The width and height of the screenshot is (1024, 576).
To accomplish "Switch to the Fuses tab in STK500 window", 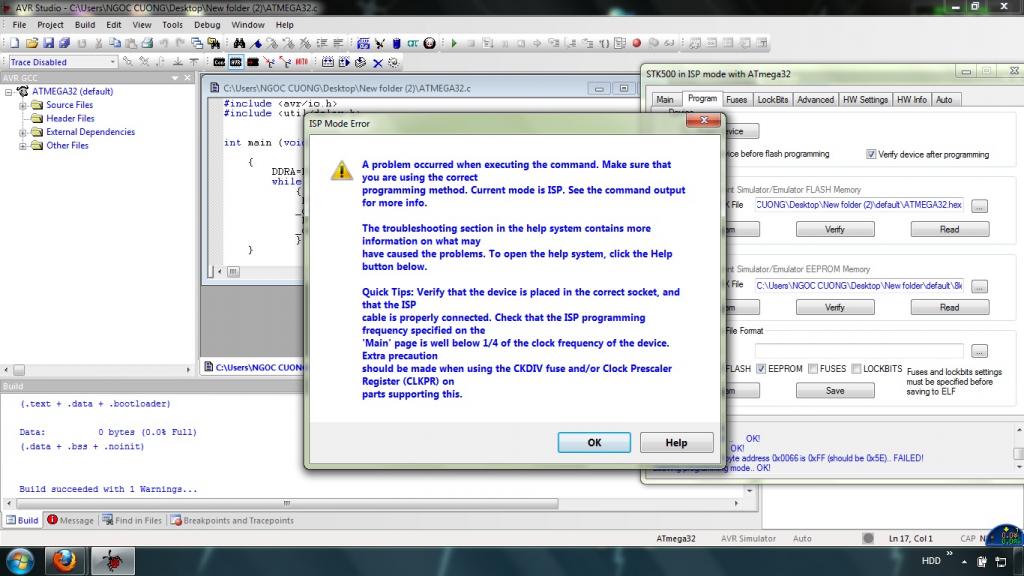I will pyautogui.click(x=736, y=100).
